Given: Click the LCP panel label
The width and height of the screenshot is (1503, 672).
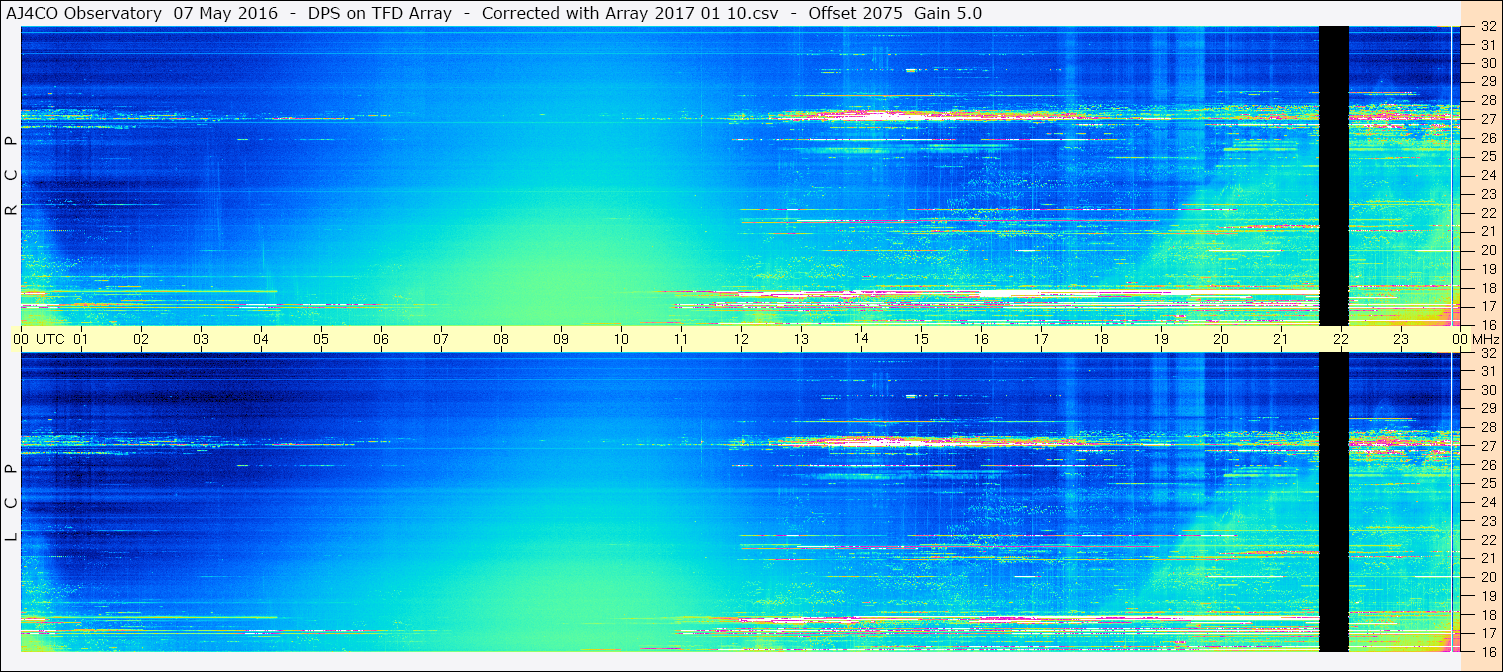Looking at the screenshot, I should (x=11, y=503).
